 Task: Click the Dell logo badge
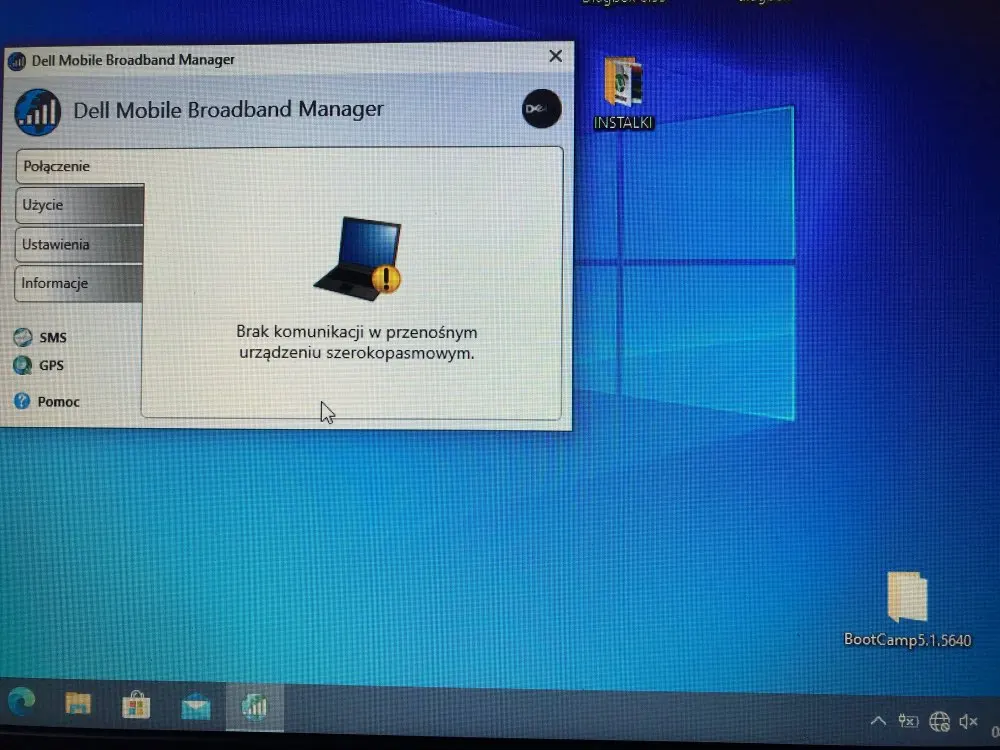[541, 108]
